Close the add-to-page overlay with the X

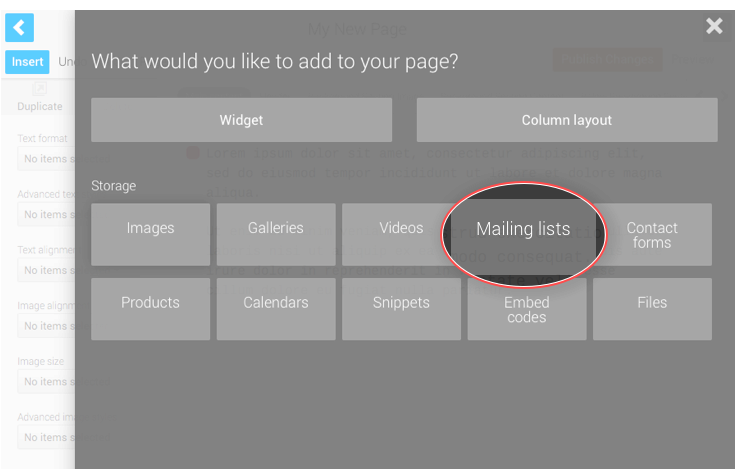[x=714, y=26]
